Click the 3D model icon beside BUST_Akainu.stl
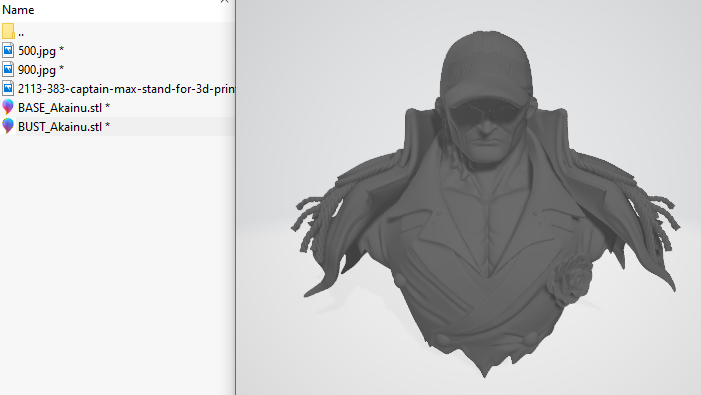The image size is (701, 395). pyautogui.click(x=8, y=126)
